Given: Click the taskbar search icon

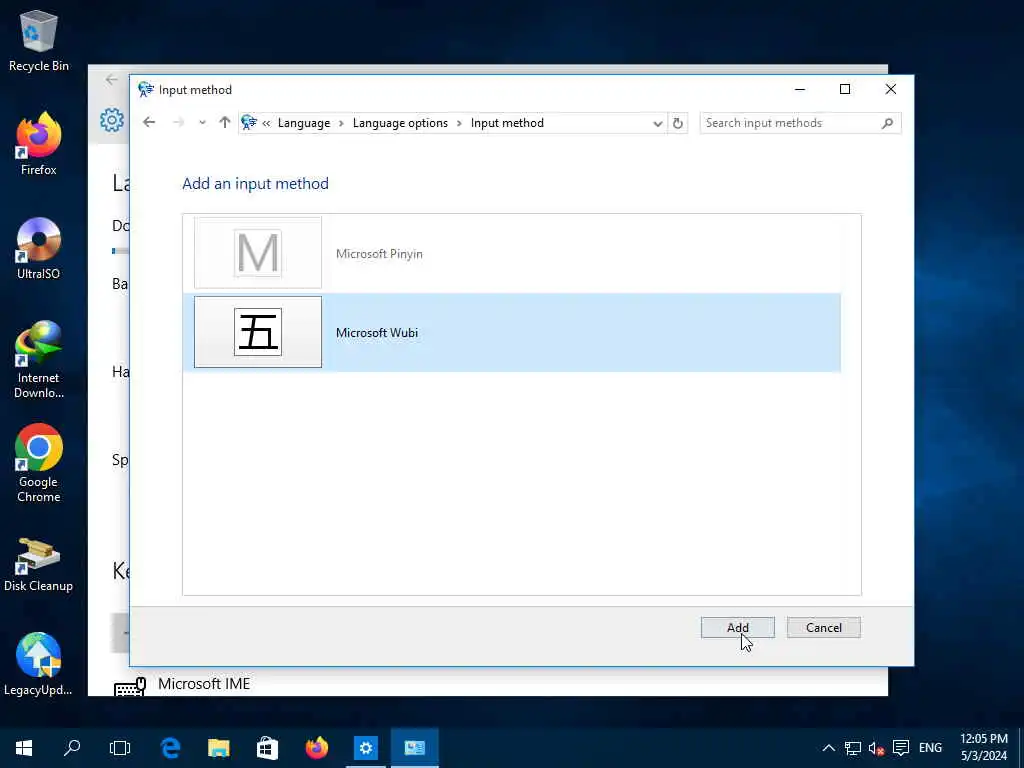Looking at the screenshot, I should point(72,748).
